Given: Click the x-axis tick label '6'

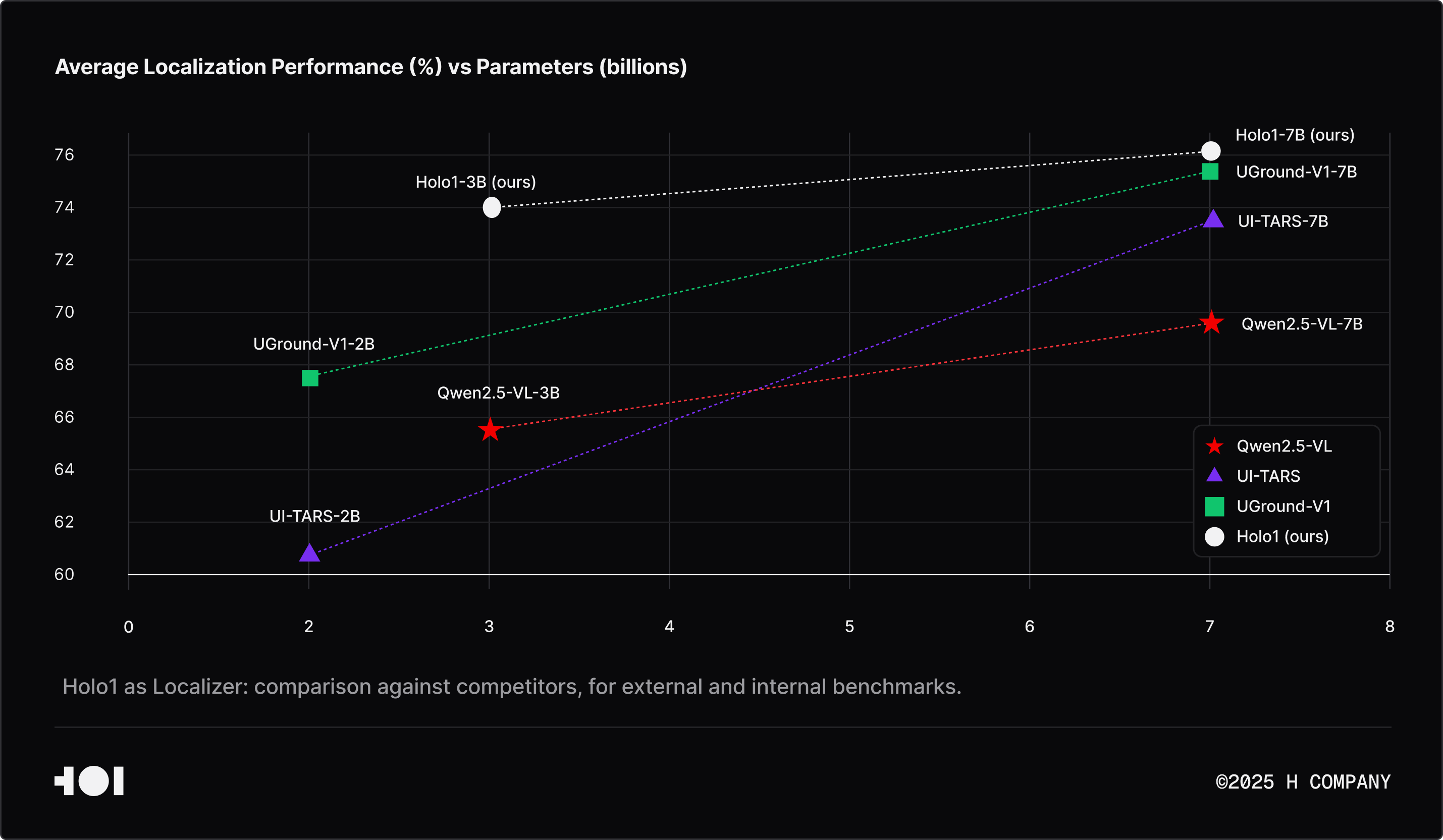Looking at the screenshot, I should (1030, 627).
